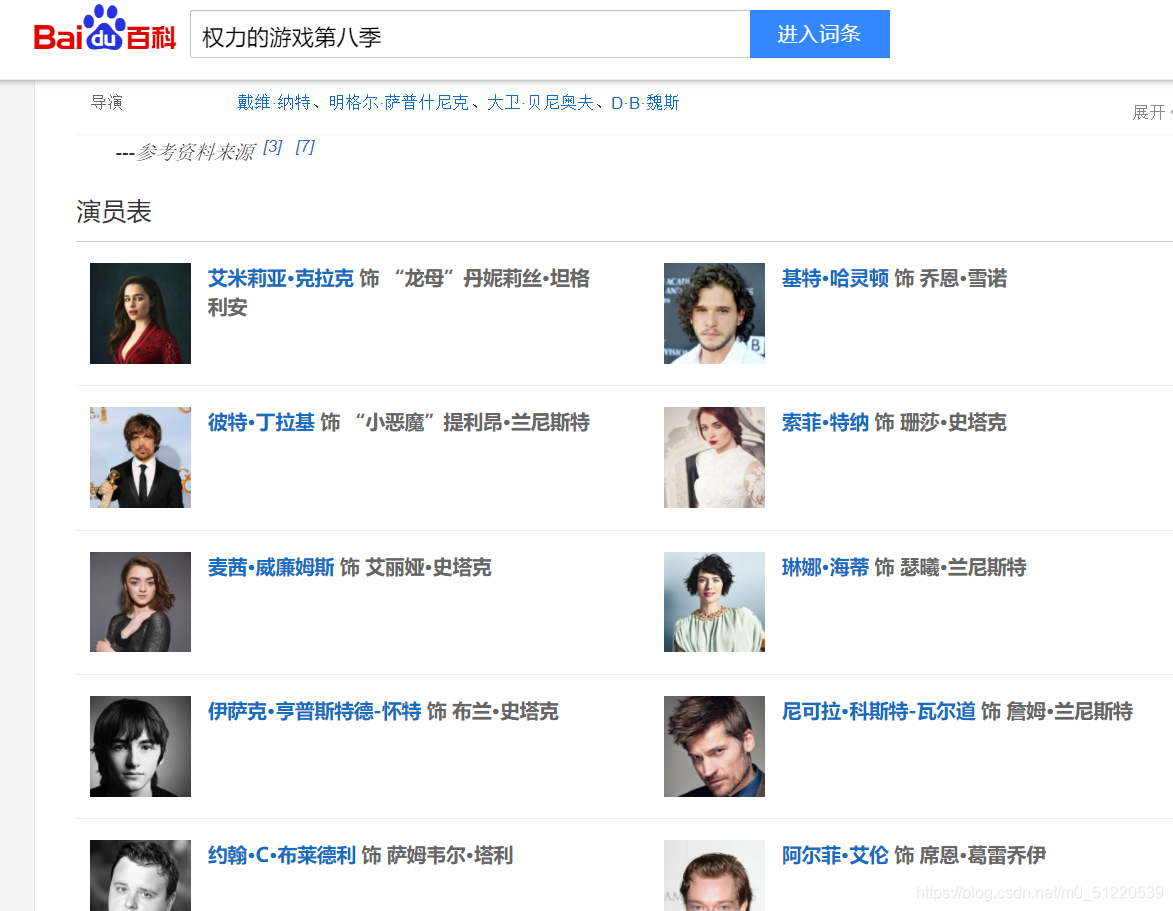This screenshot has width=1173, height=911.
Task: Click the 参考资料来源 text
Action: [196, 153]
